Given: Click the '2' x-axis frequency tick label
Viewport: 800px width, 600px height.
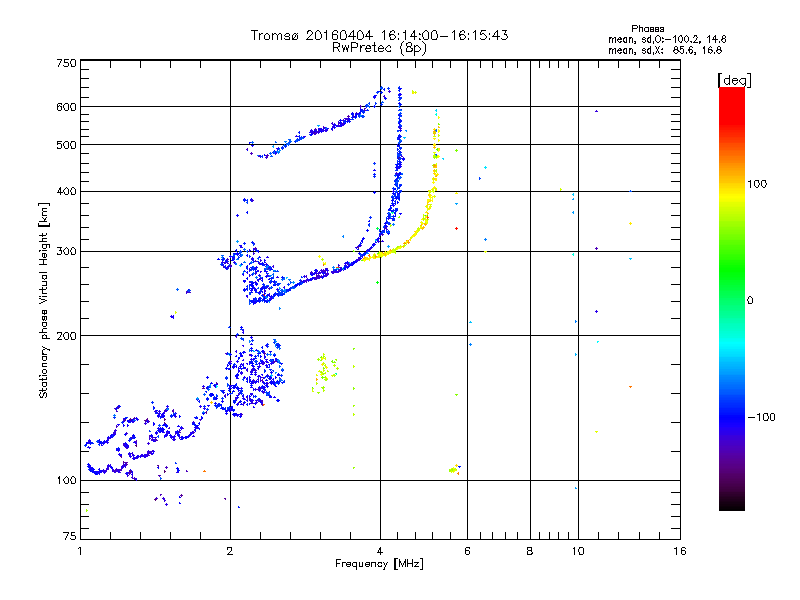Looking at the screenshot, I should coord(230,551).
